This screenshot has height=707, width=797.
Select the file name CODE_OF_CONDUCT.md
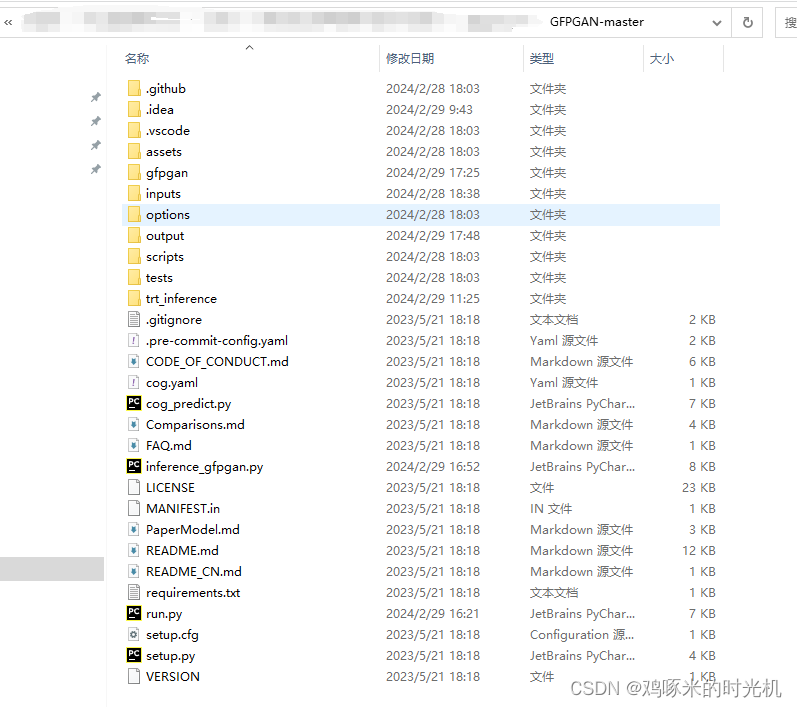coord(217,361)
